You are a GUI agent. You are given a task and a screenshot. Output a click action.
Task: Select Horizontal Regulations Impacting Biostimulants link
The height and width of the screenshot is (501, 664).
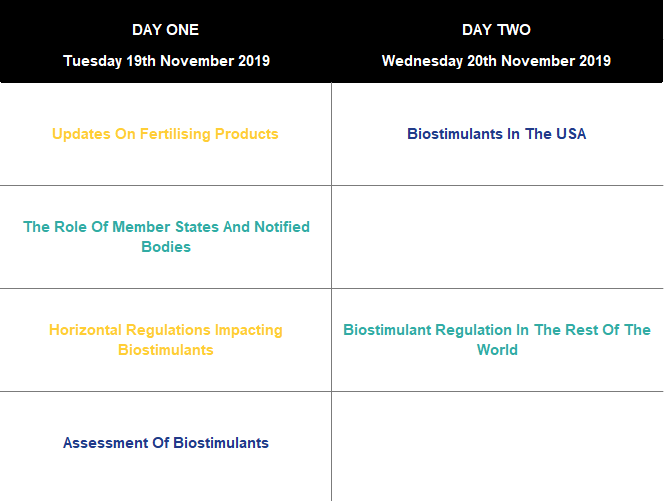click(x=166, y=340)
